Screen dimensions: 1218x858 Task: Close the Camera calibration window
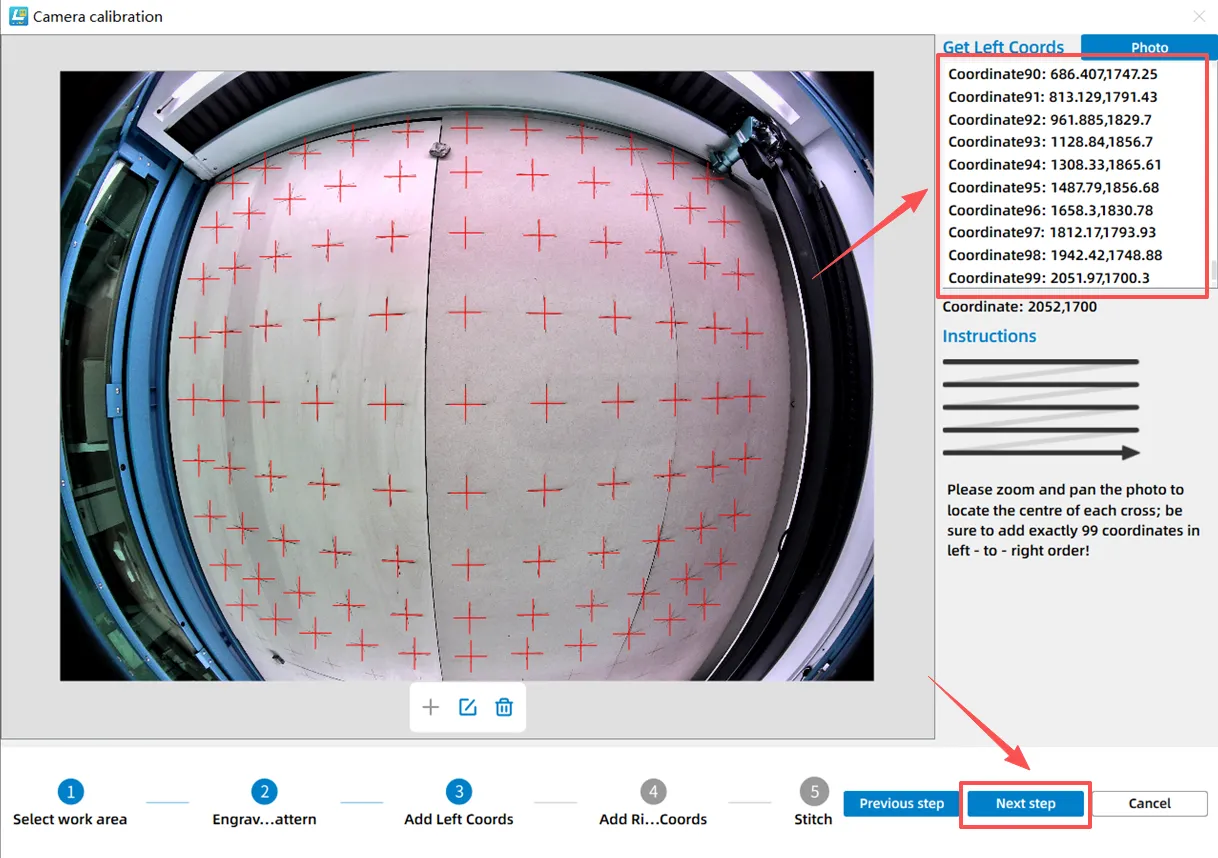click(1199, 16)
